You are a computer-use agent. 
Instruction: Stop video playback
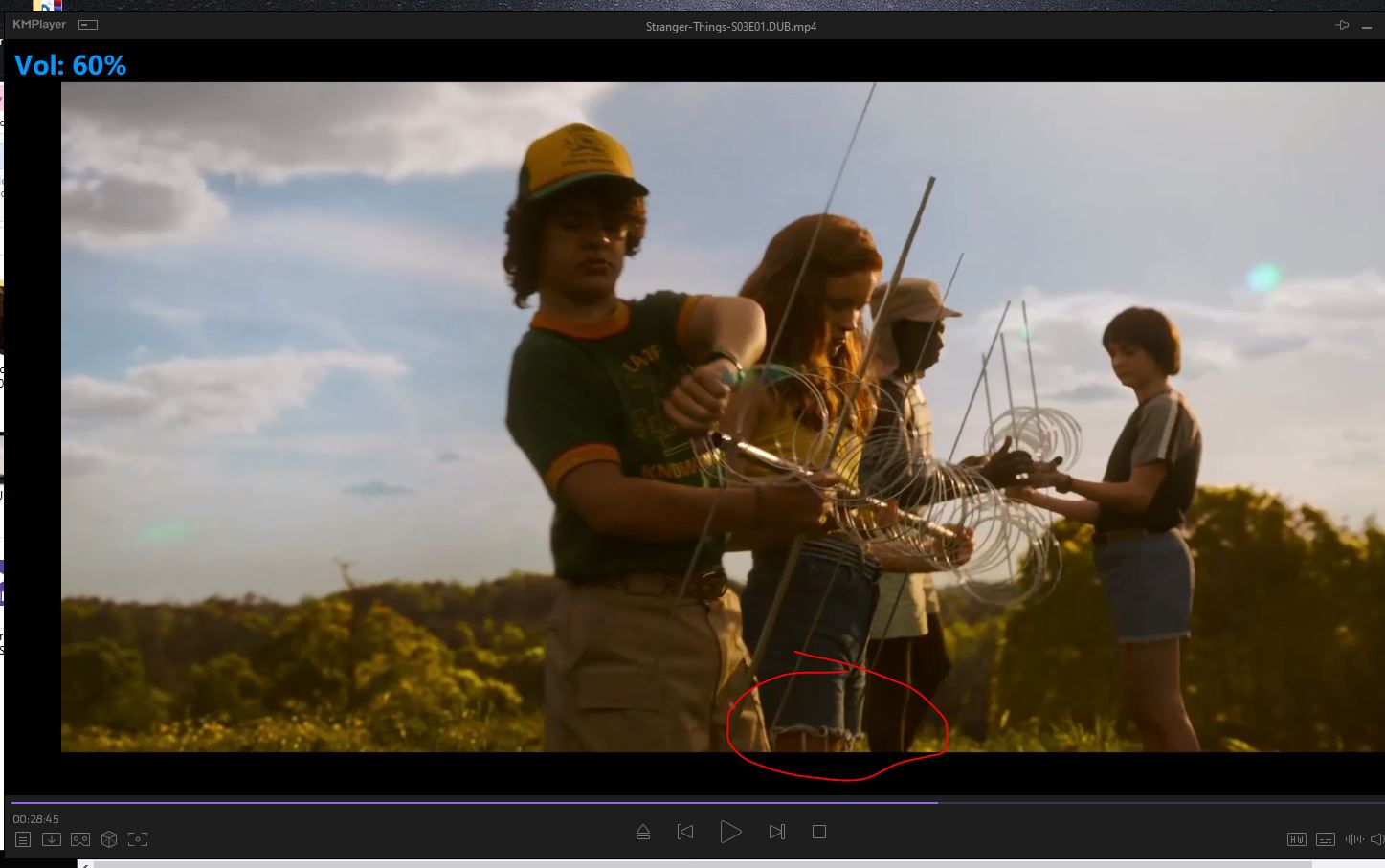(x=819, y=832)
